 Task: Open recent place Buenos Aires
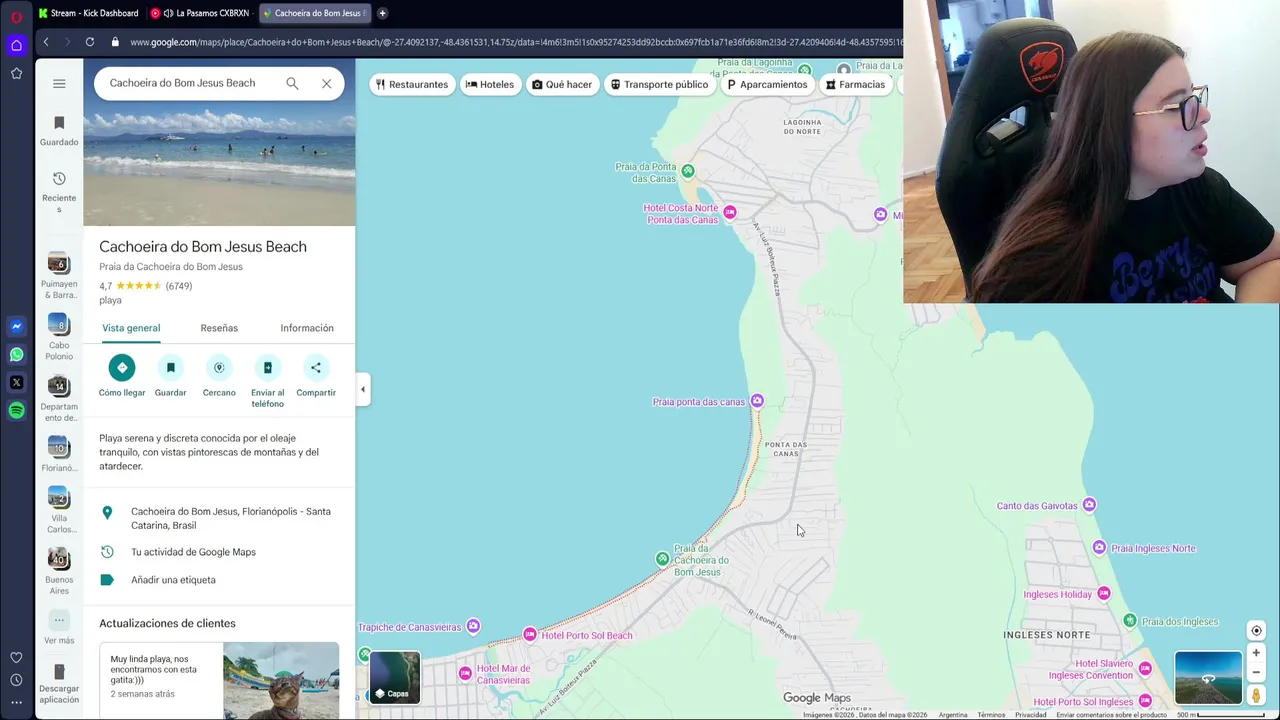(59, 572)
